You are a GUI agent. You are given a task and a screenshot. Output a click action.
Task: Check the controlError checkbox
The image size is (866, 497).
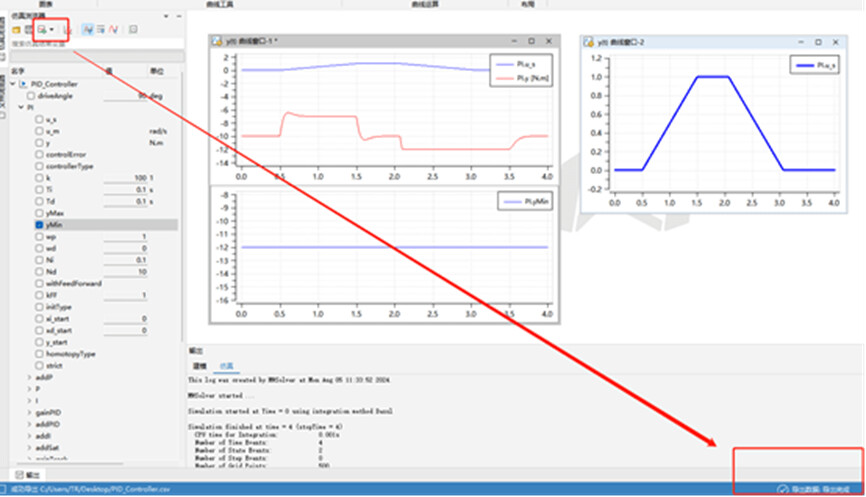tap(39, 155)
